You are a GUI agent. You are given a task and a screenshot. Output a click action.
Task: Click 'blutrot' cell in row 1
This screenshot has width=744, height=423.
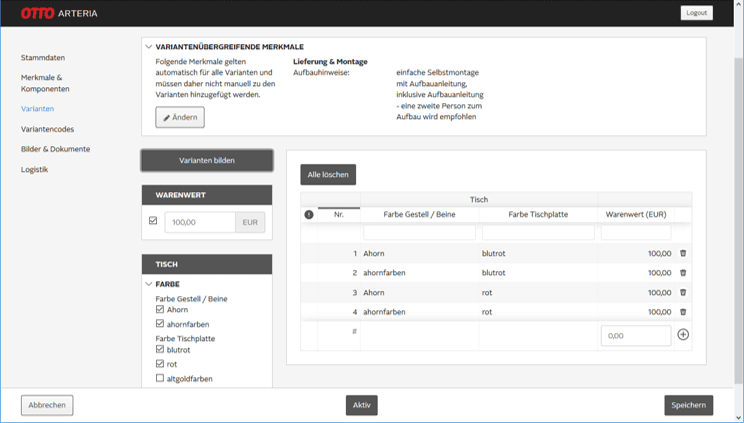[x=493, y=254]
